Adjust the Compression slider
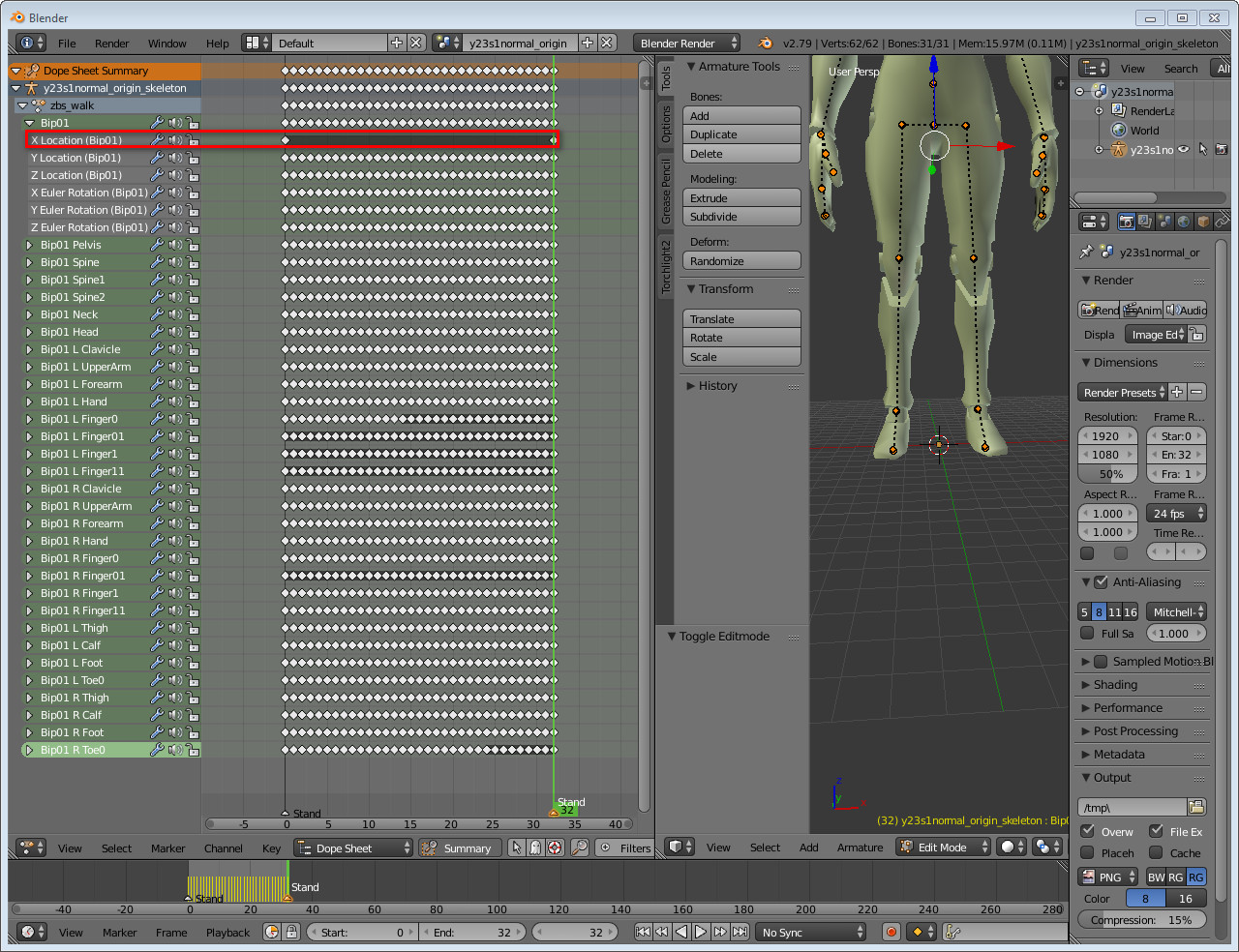The height and width of the screenshot is (952, 1239). [1142, 920]
